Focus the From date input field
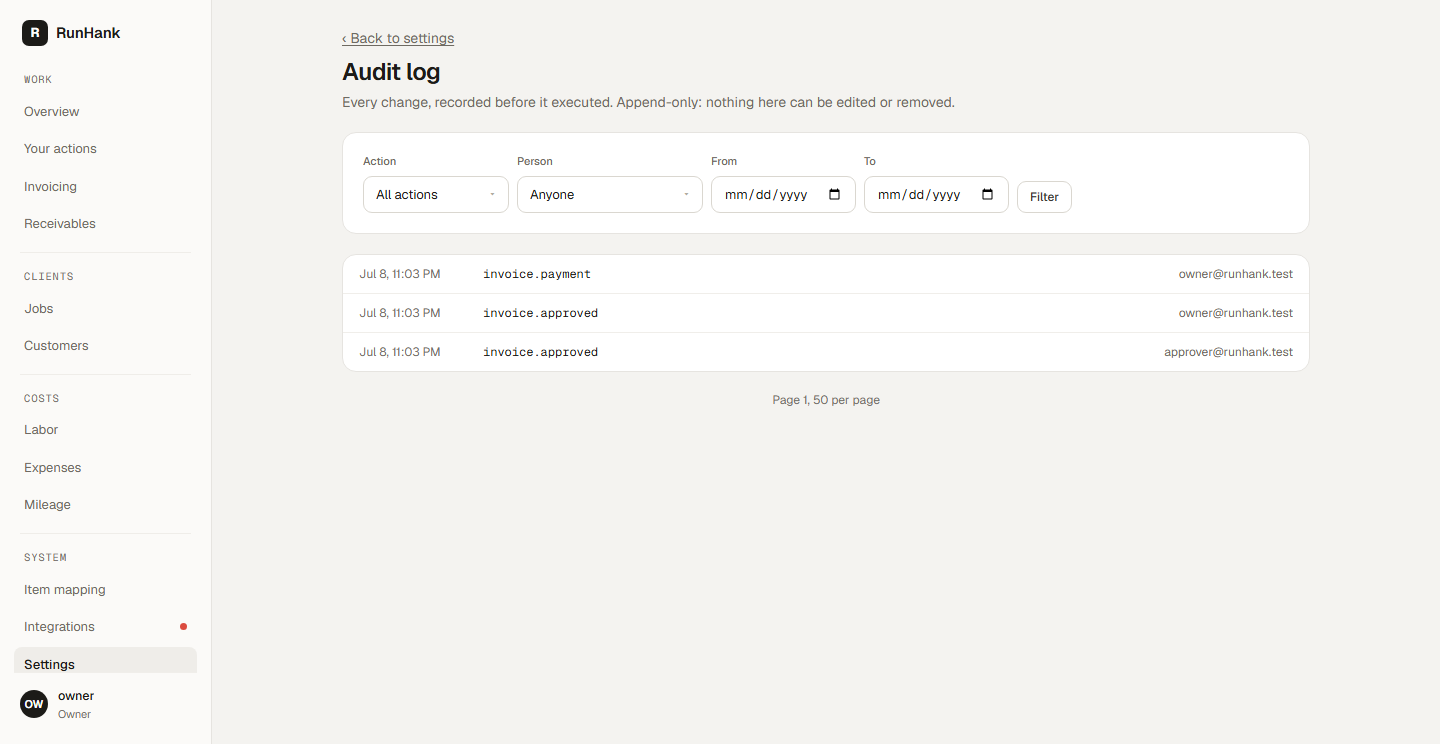This screenshot has height=744, width=1440. 783,195
